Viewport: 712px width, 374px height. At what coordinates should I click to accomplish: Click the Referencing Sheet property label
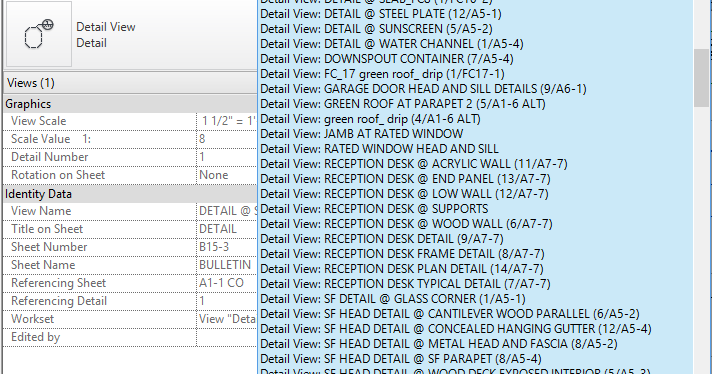(58, 283)
